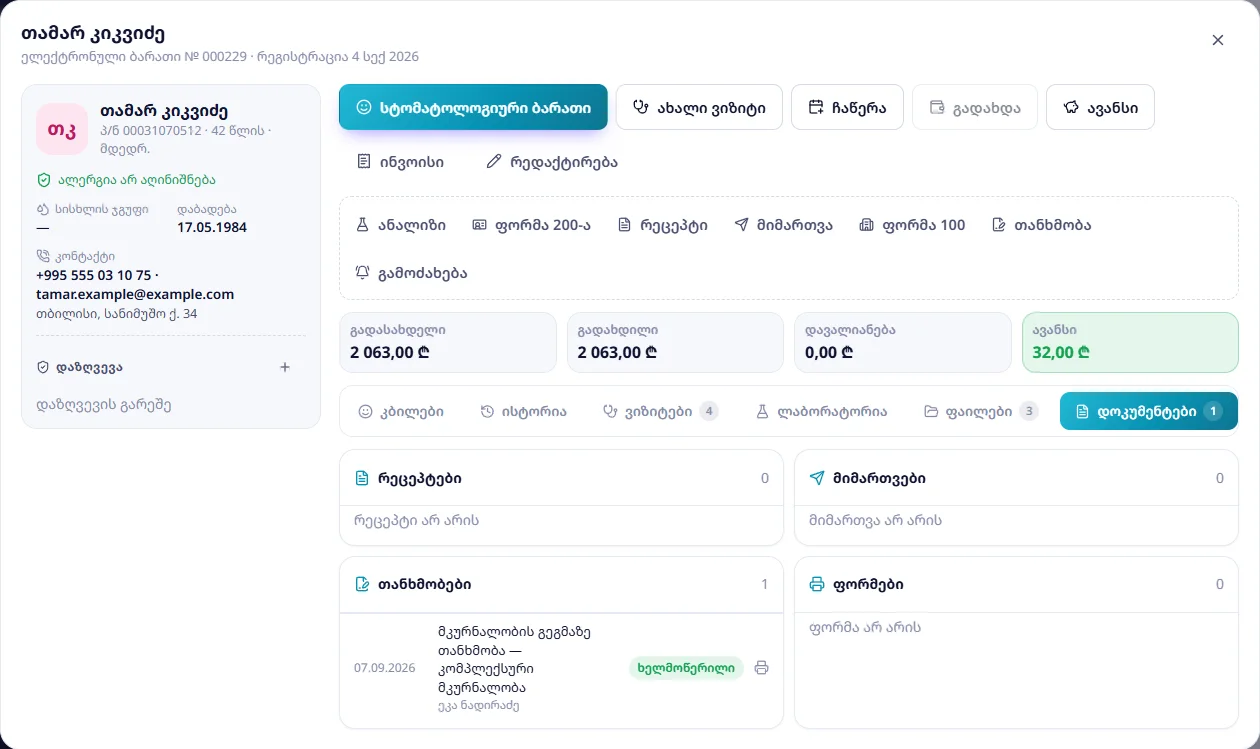
Task: Print the signed consent document
Action: 761,668
